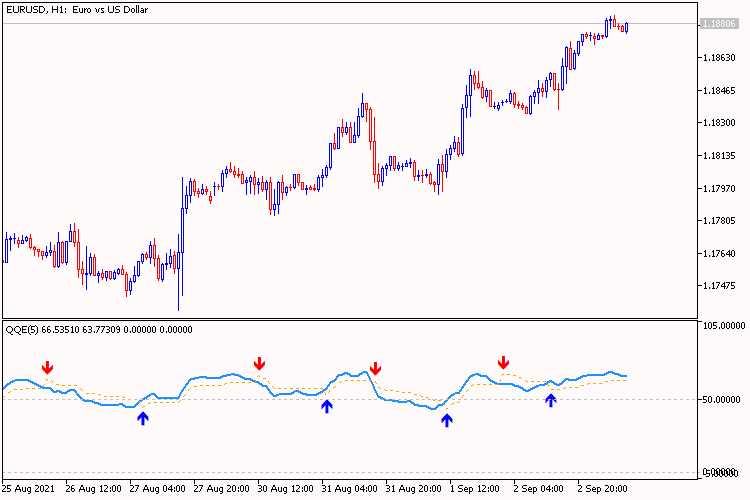Click the 31 Aug 04:00 time label
Image resolution: width=750 pixels, height=500 pixels.
349,490
